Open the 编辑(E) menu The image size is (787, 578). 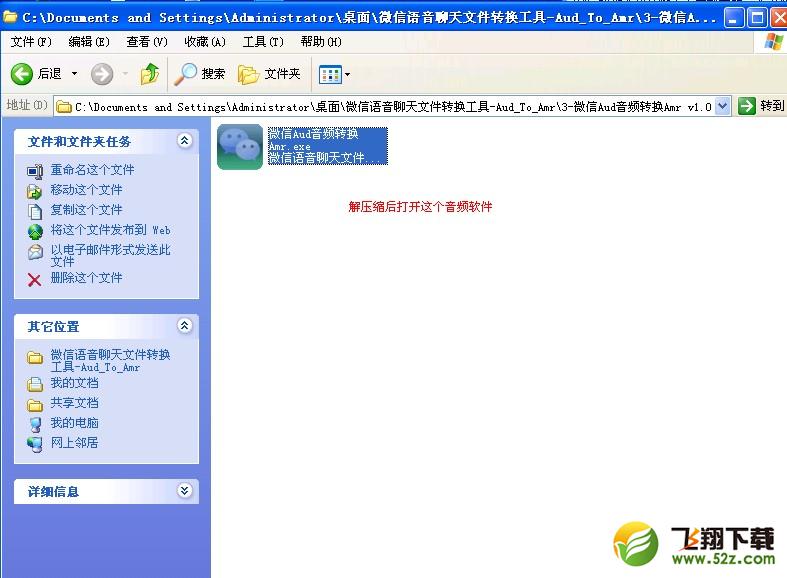tap(89, 42)
